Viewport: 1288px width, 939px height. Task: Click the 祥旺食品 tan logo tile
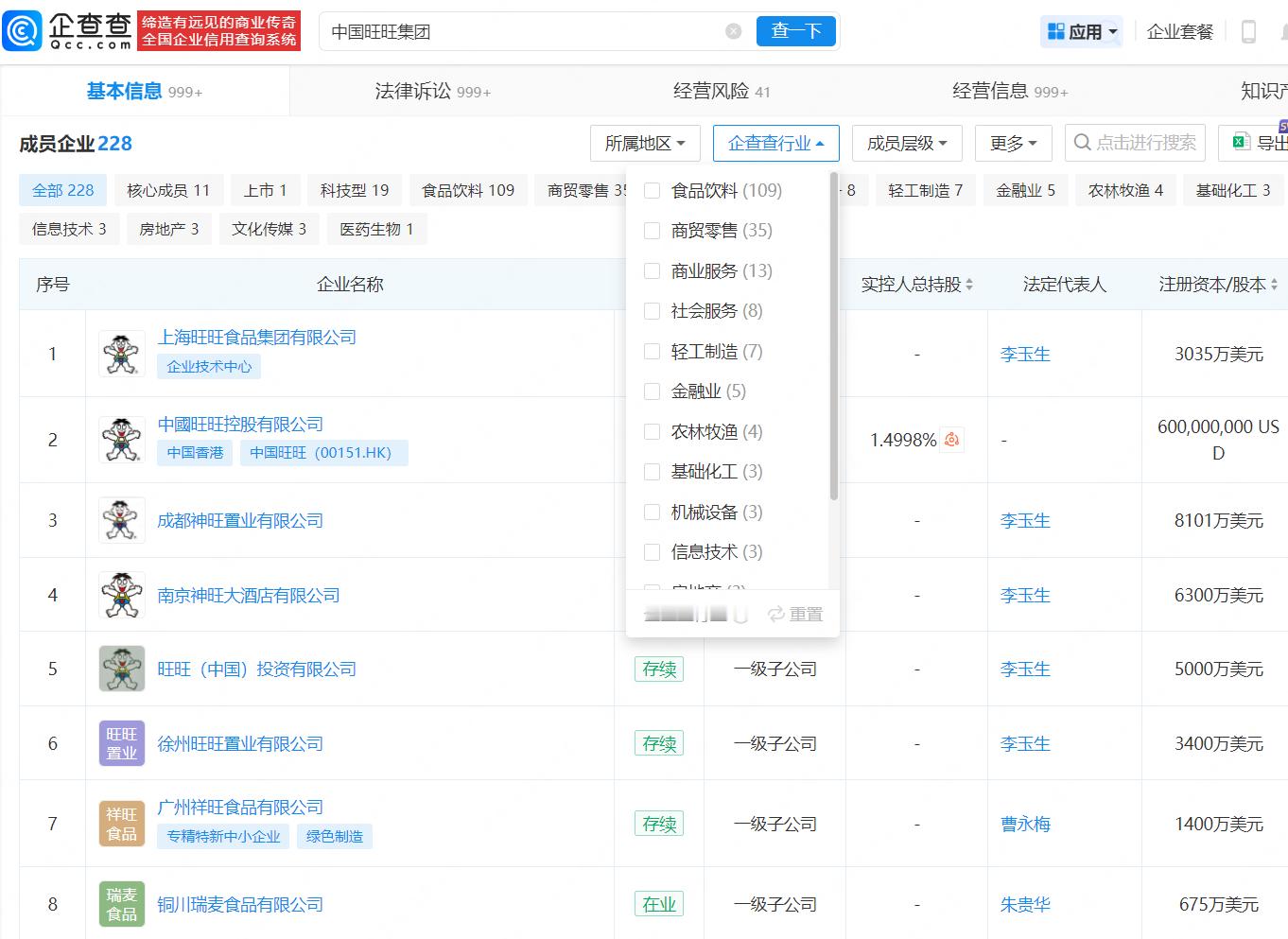[x=122, y=824]
